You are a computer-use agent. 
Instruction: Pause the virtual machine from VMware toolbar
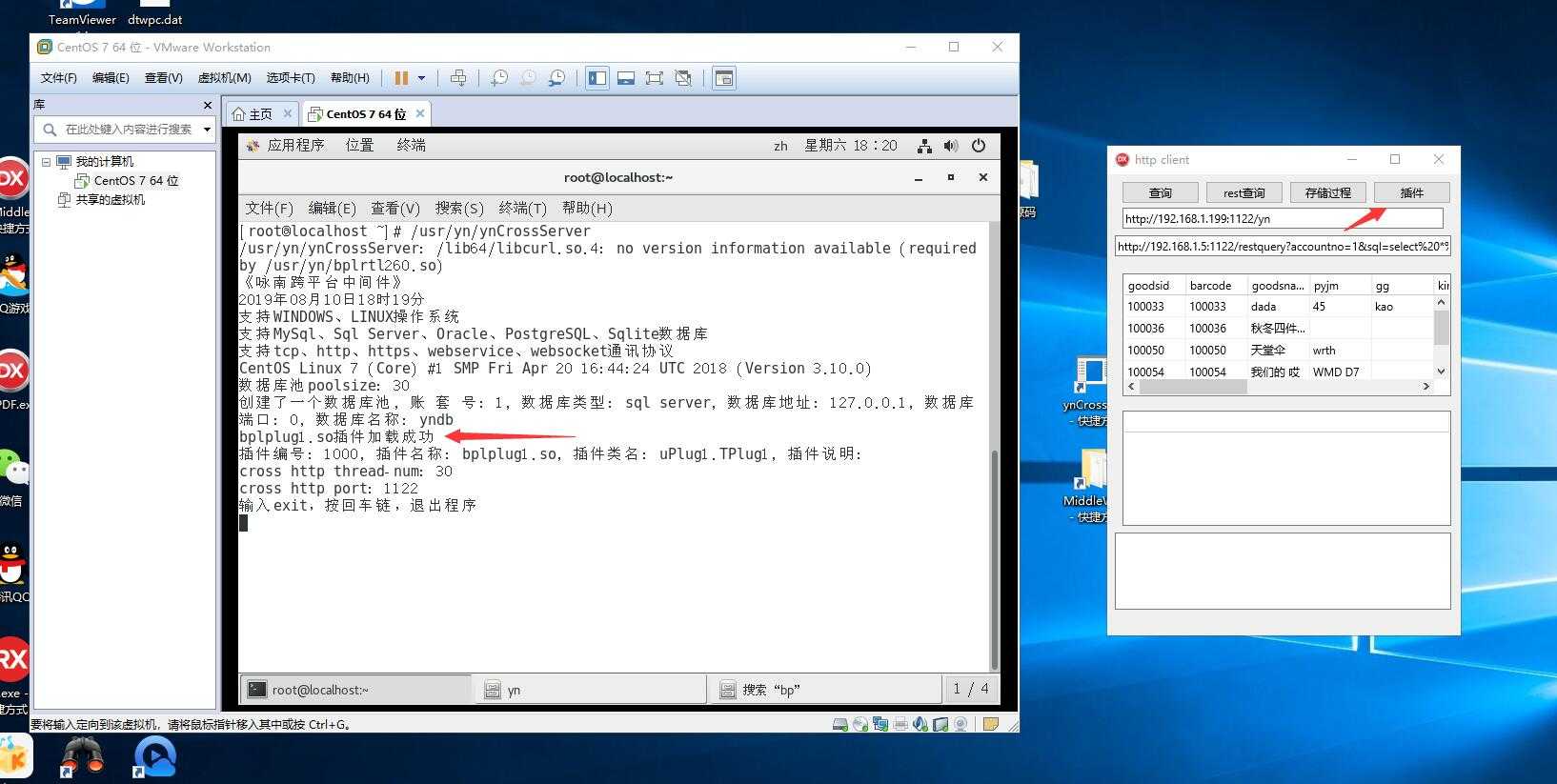pyautogui.click(x=401, y=78)
